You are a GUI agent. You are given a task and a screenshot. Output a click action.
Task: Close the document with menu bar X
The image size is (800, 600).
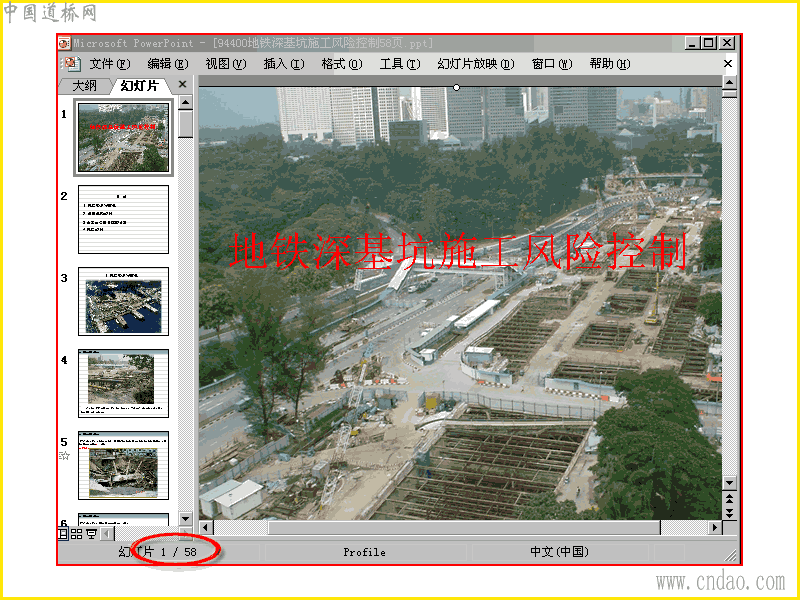click(728, 63)
